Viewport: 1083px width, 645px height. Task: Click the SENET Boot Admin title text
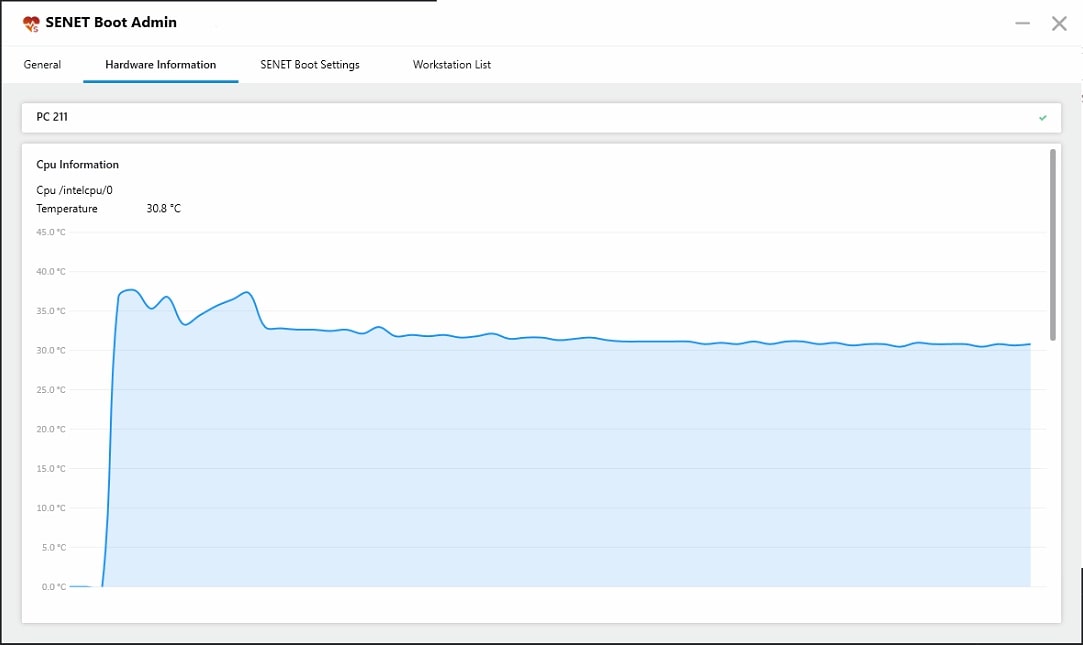point(111,22)
